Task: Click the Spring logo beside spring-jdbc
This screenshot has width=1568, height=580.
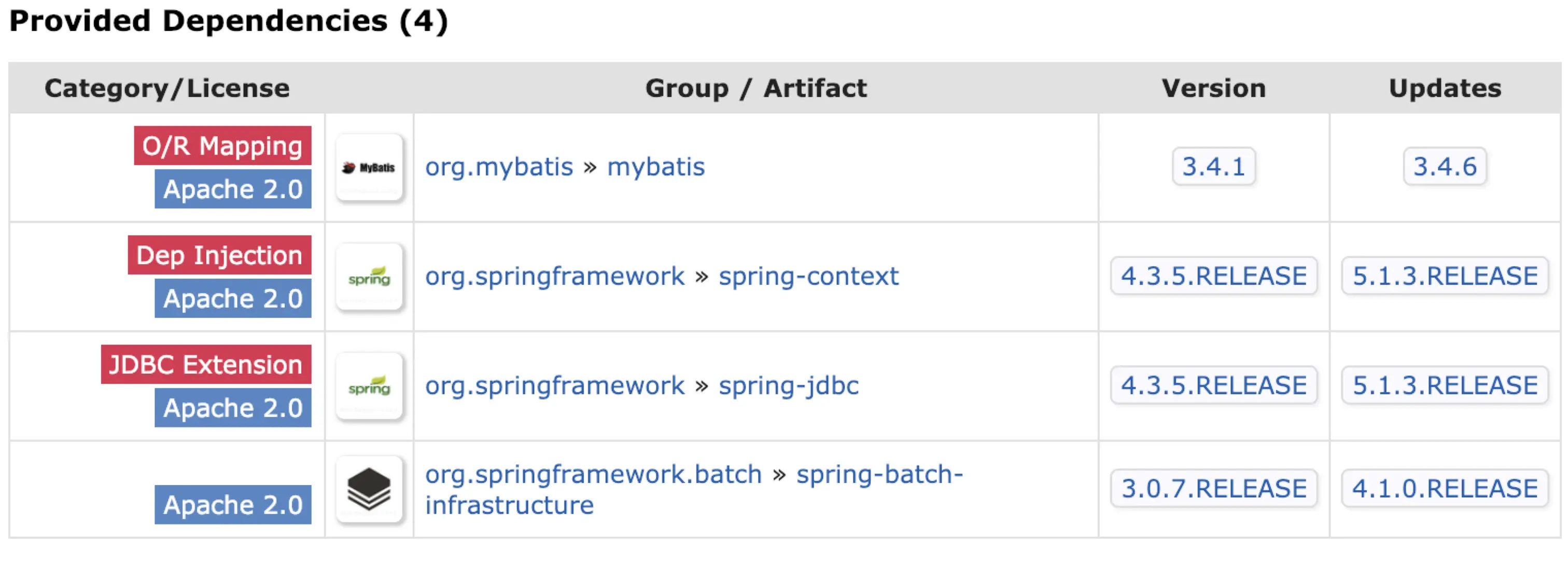Action: pyautogui.click(x=369, y=386)
